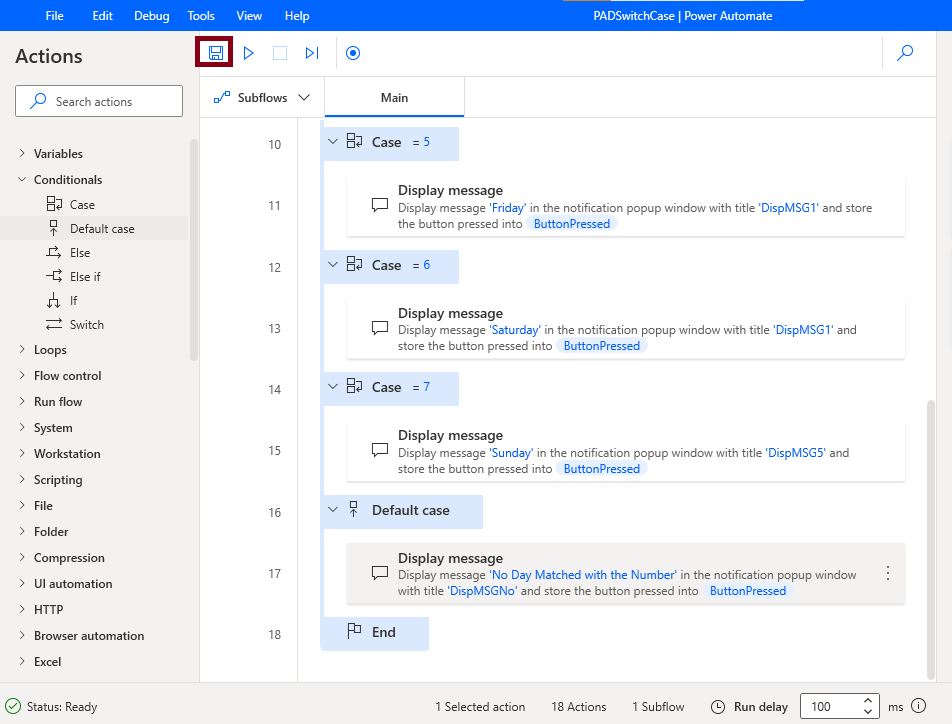Switch to the Main tab
The height and width of the screenshot is (724, 952).
[x=394, y=97]
